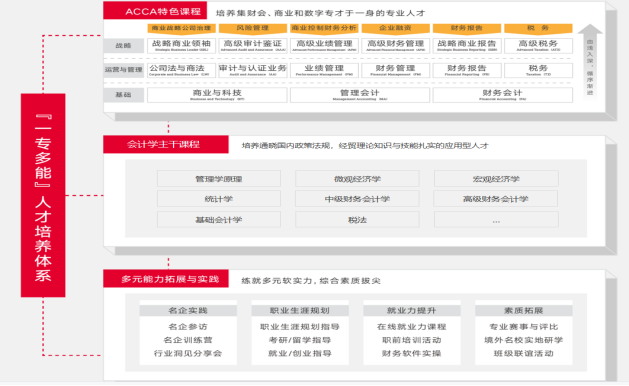Click the gray 战略 row label
The image size is (629, 386).
pos(124,46)
